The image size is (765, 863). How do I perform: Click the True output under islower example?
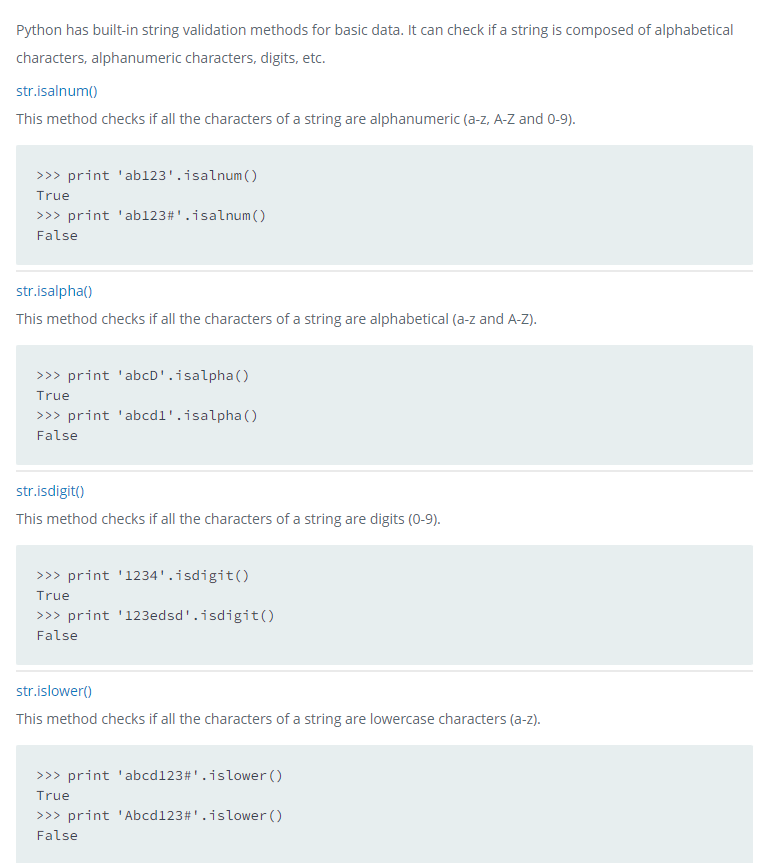[53, 796]
